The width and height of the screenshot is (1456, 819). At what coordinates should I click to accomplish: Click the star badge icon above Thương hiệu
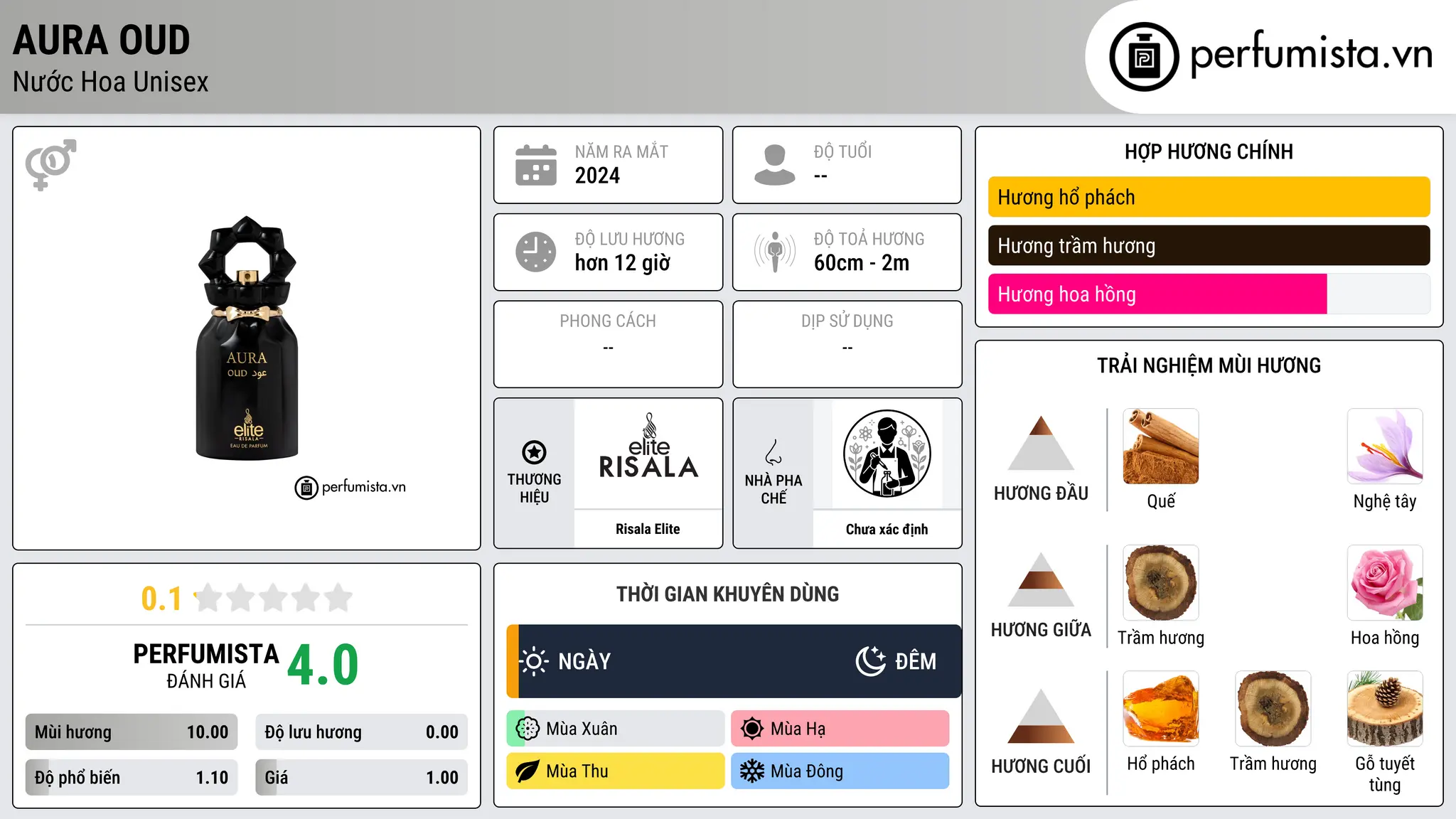534,451
